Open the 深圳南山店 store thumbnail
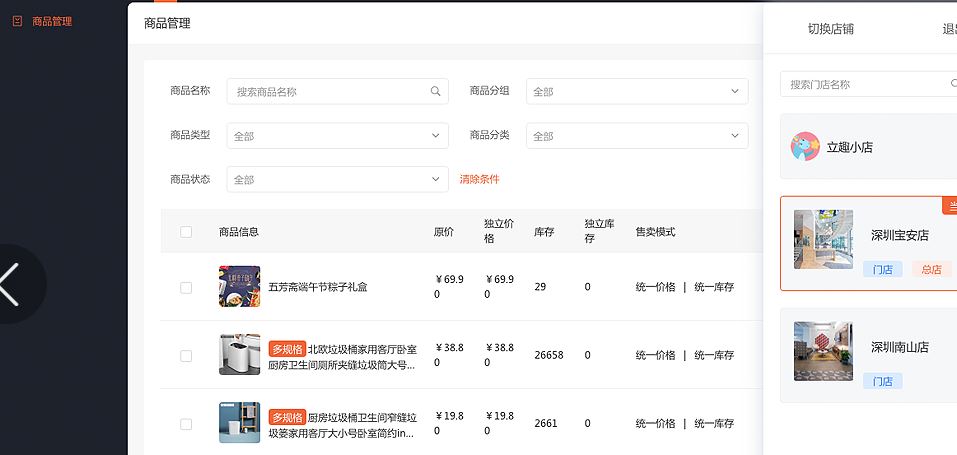 (x=823, y=351)
